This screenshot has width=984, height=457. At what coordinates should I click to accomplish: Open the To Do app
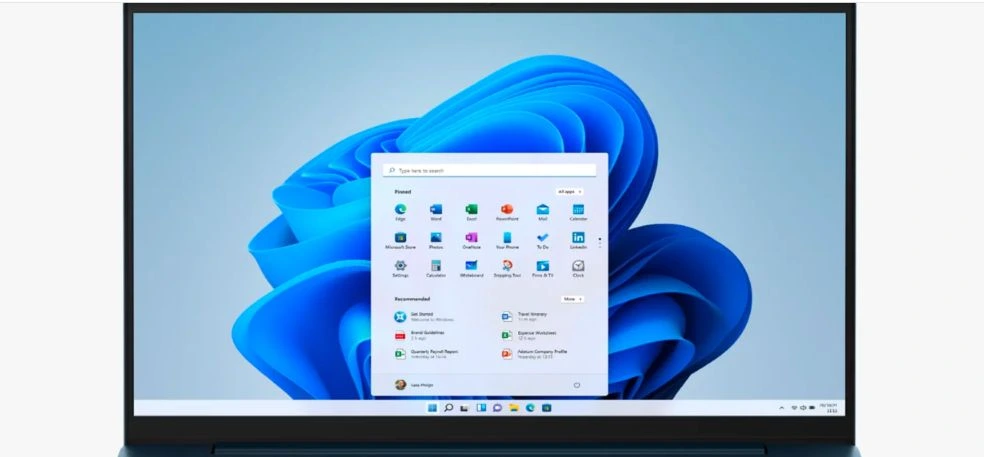pos(542,240)
